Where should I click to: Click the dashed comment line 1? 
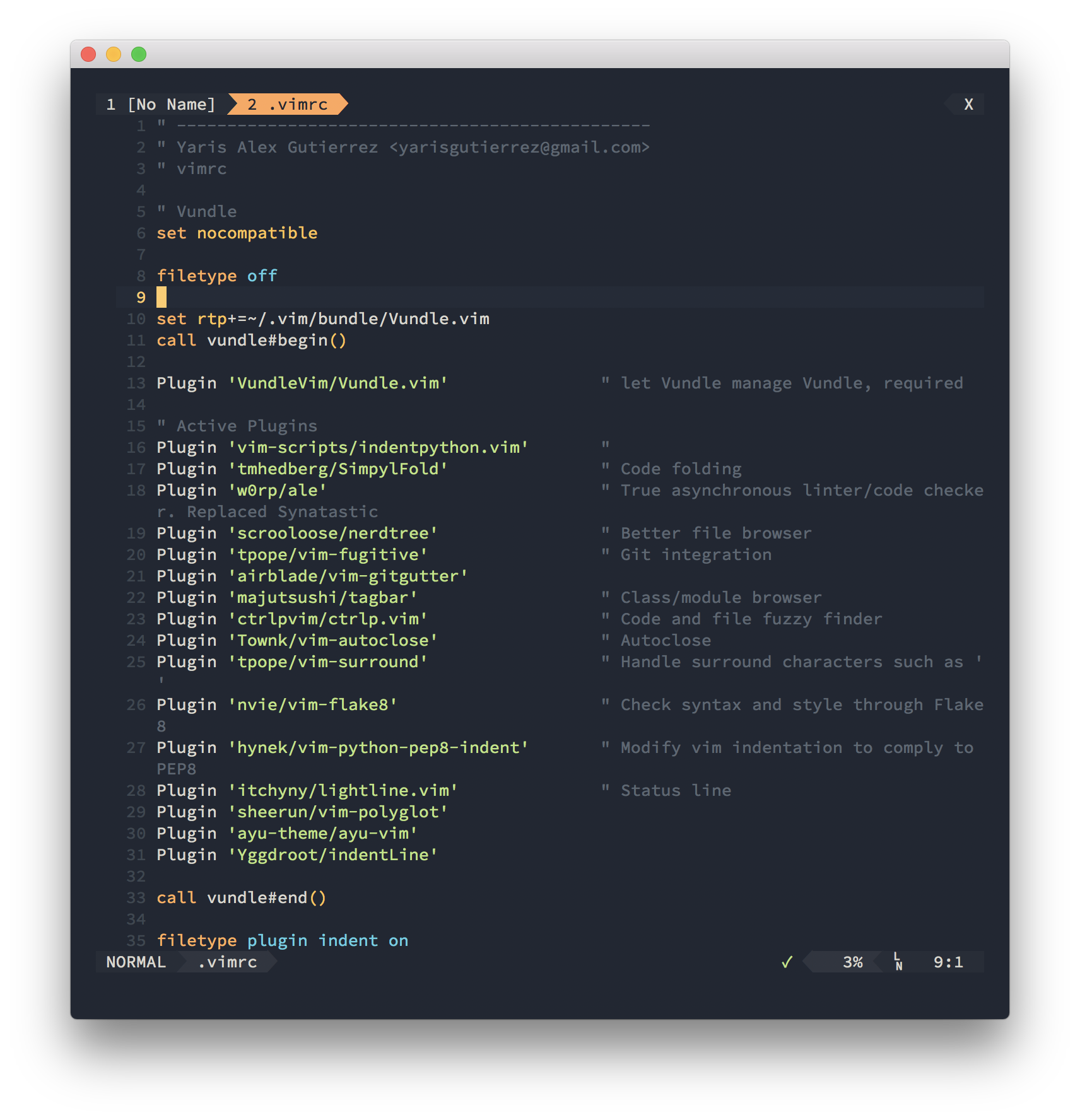404,125
